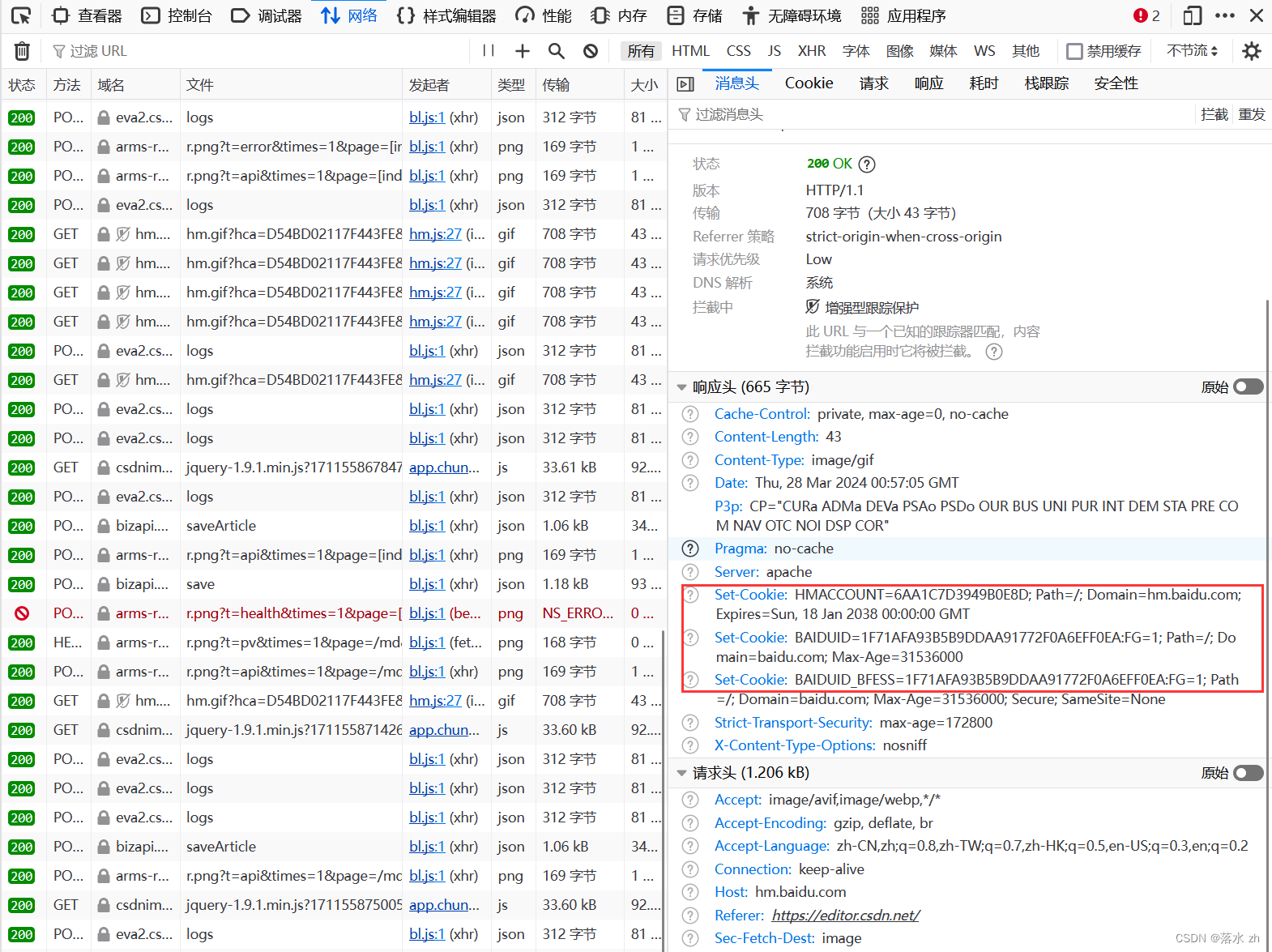Select the bizapi save request row
Image resolution: width=1272 pixels, height=952 pixels.
[334, 584]
